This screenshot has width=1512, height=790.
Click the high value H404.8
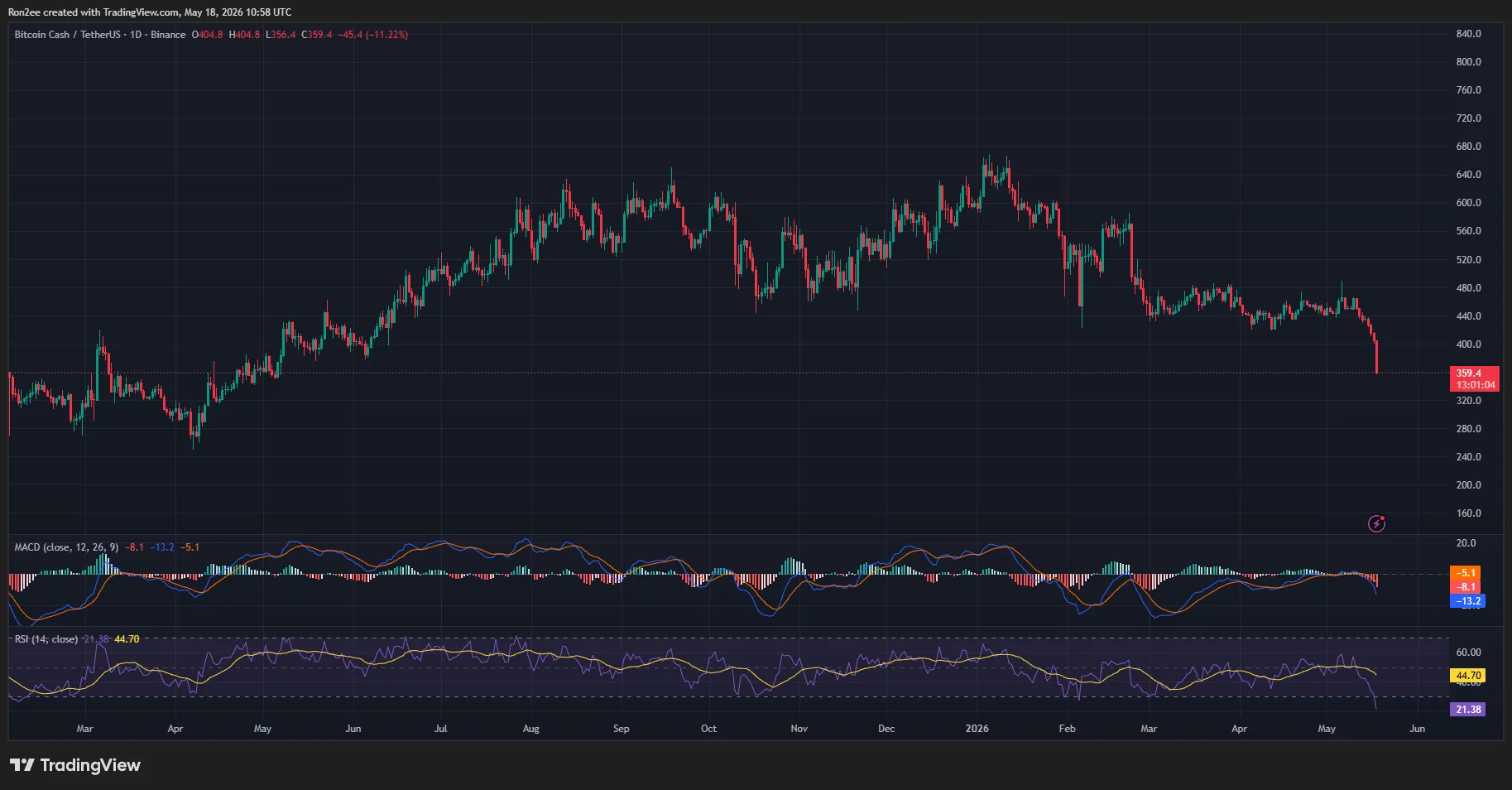[244, 35]
